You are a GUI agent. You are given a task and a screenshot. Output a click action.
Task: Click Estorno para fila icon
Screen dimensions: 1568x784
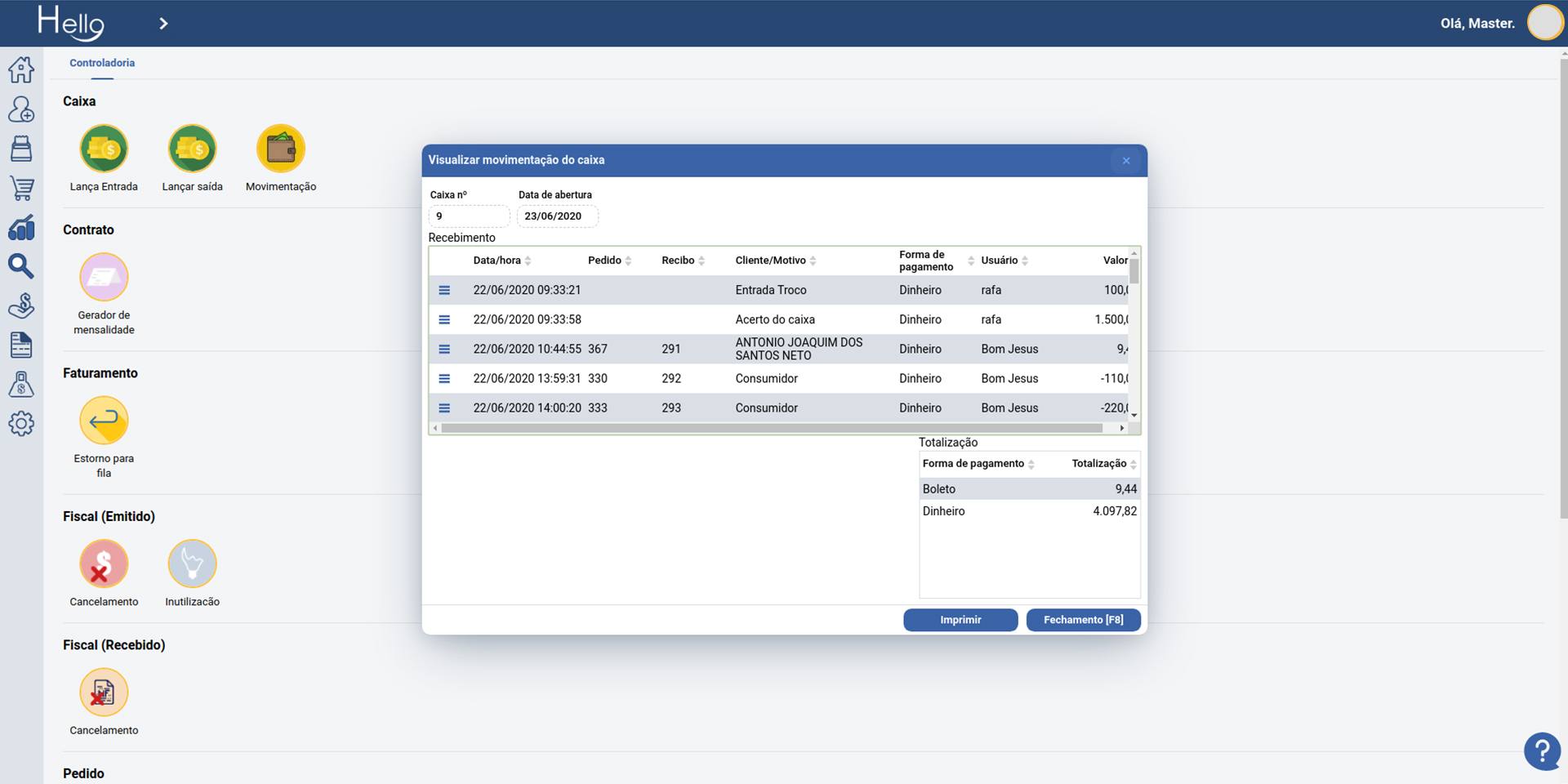[104, 421]
